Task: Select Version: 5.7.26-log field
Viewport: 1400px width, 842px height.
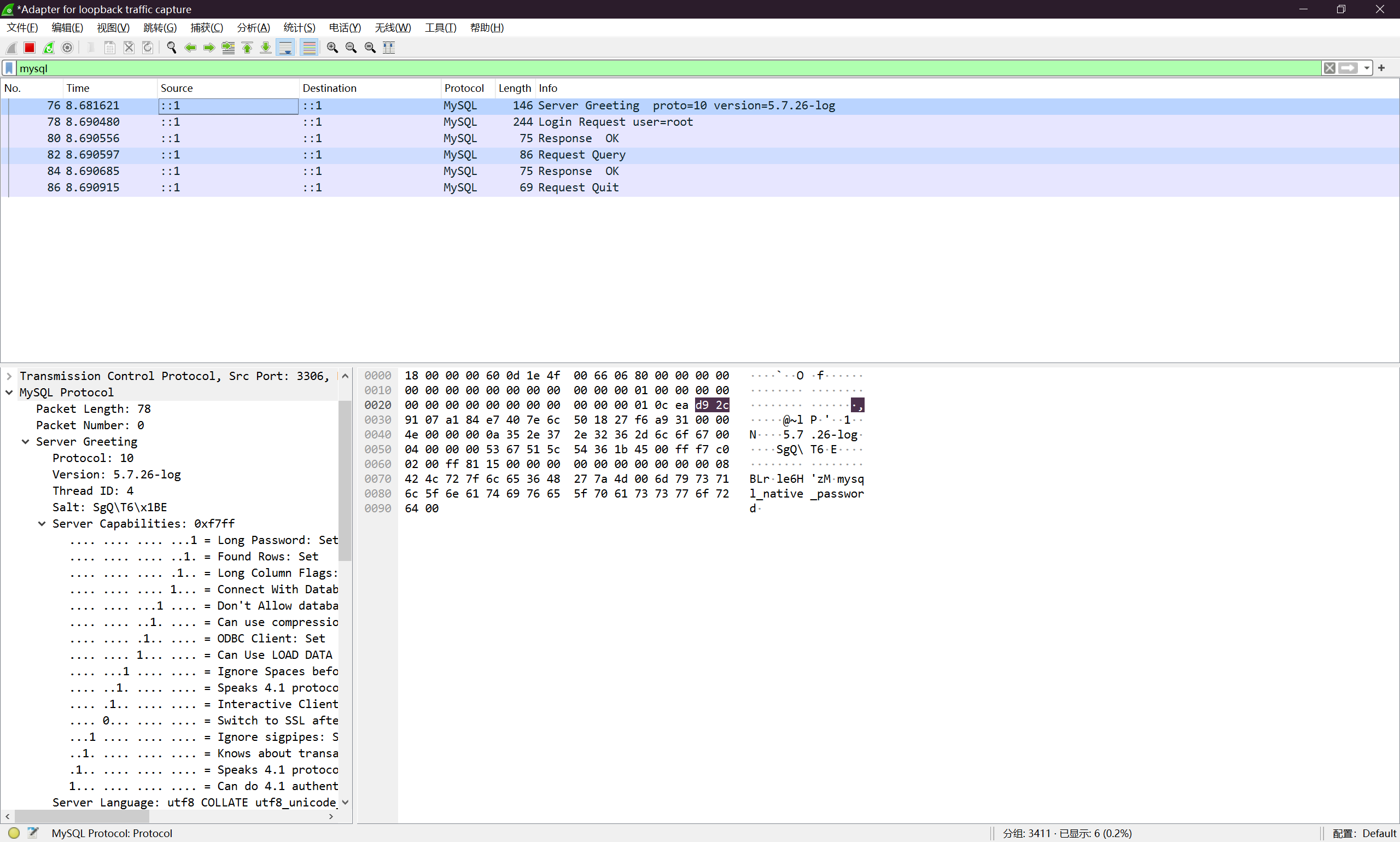Action: (117, 475)
